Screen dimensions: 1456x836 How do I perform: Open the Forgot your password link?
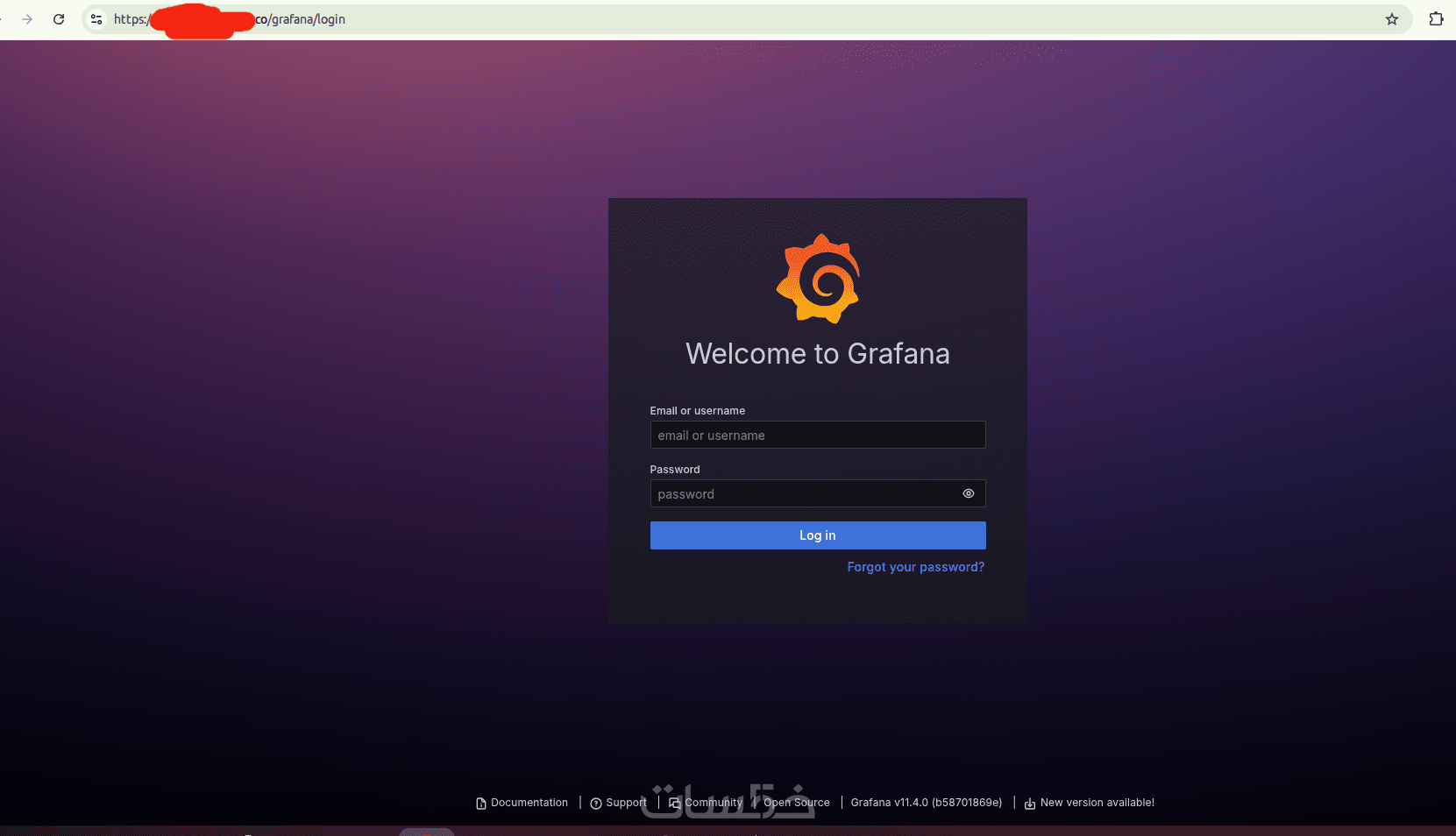916,567
